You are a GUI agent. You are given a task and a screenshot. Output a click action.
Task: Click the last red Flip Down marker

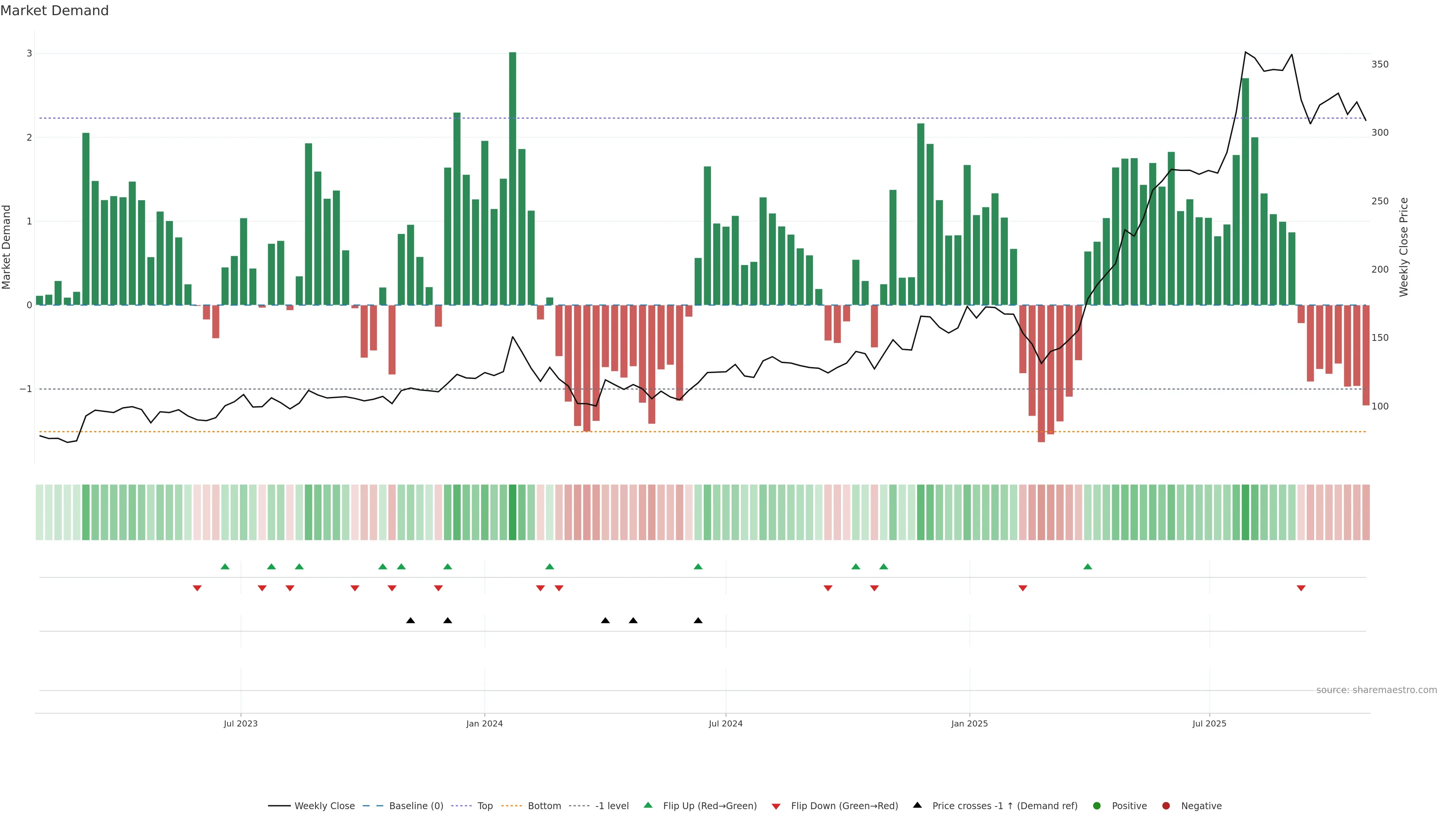click(x=1301, y=588)
